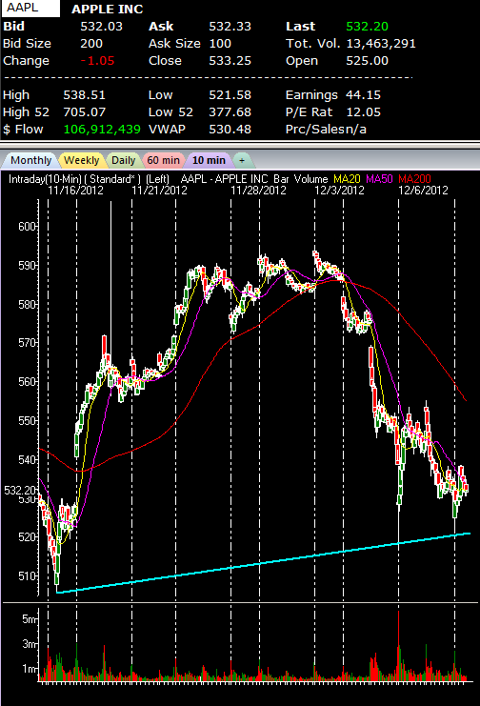The width and height of the screenshot is (480, 706).
Task: Click the (Left) axis setting label
Action: point(158,179)
